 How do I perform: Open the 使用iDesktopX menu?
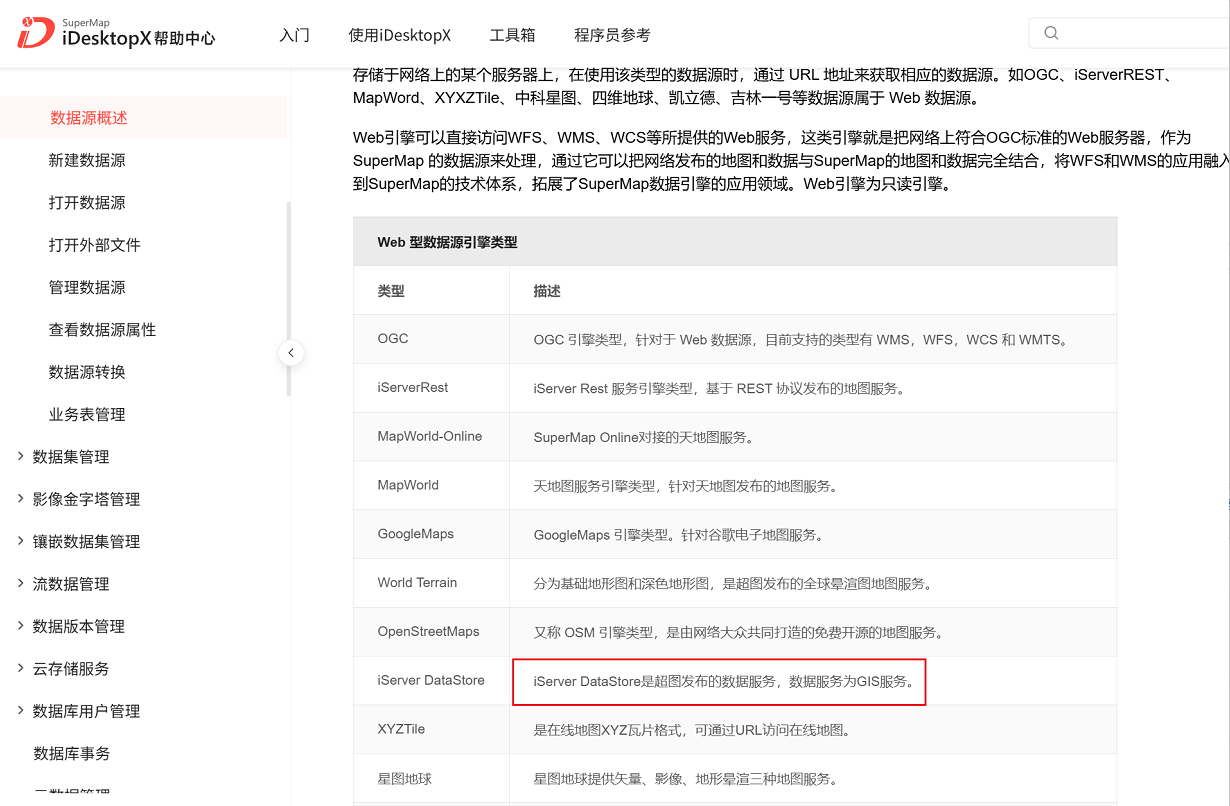[x=399, y=35]
